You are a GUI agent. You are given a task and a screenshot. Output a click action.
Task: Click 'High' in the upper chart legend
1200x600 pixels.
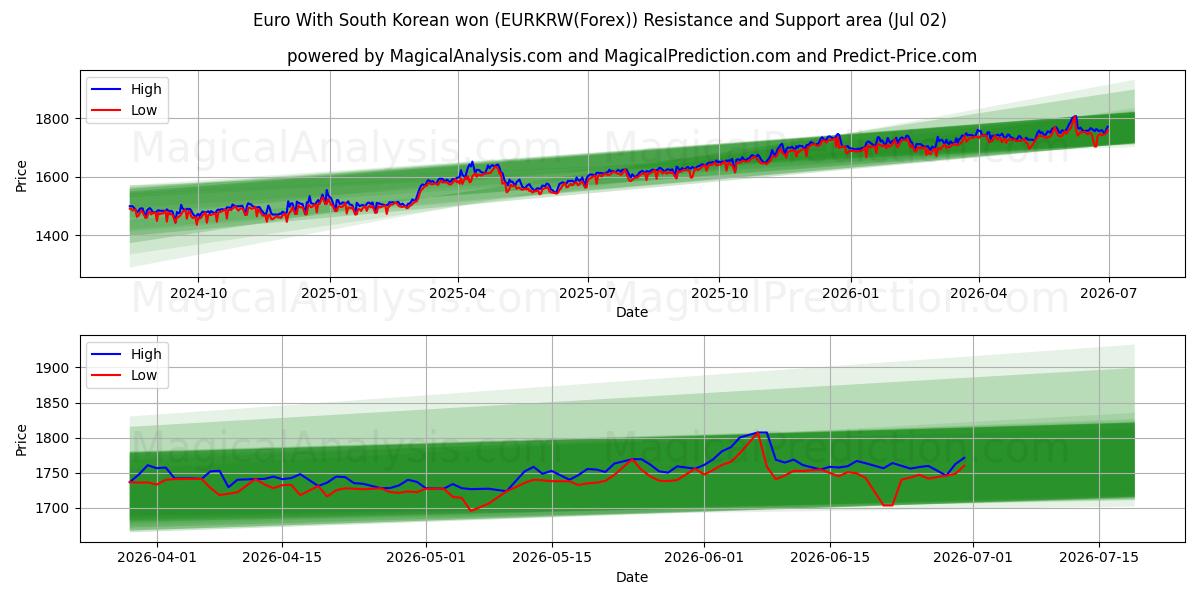146,89
